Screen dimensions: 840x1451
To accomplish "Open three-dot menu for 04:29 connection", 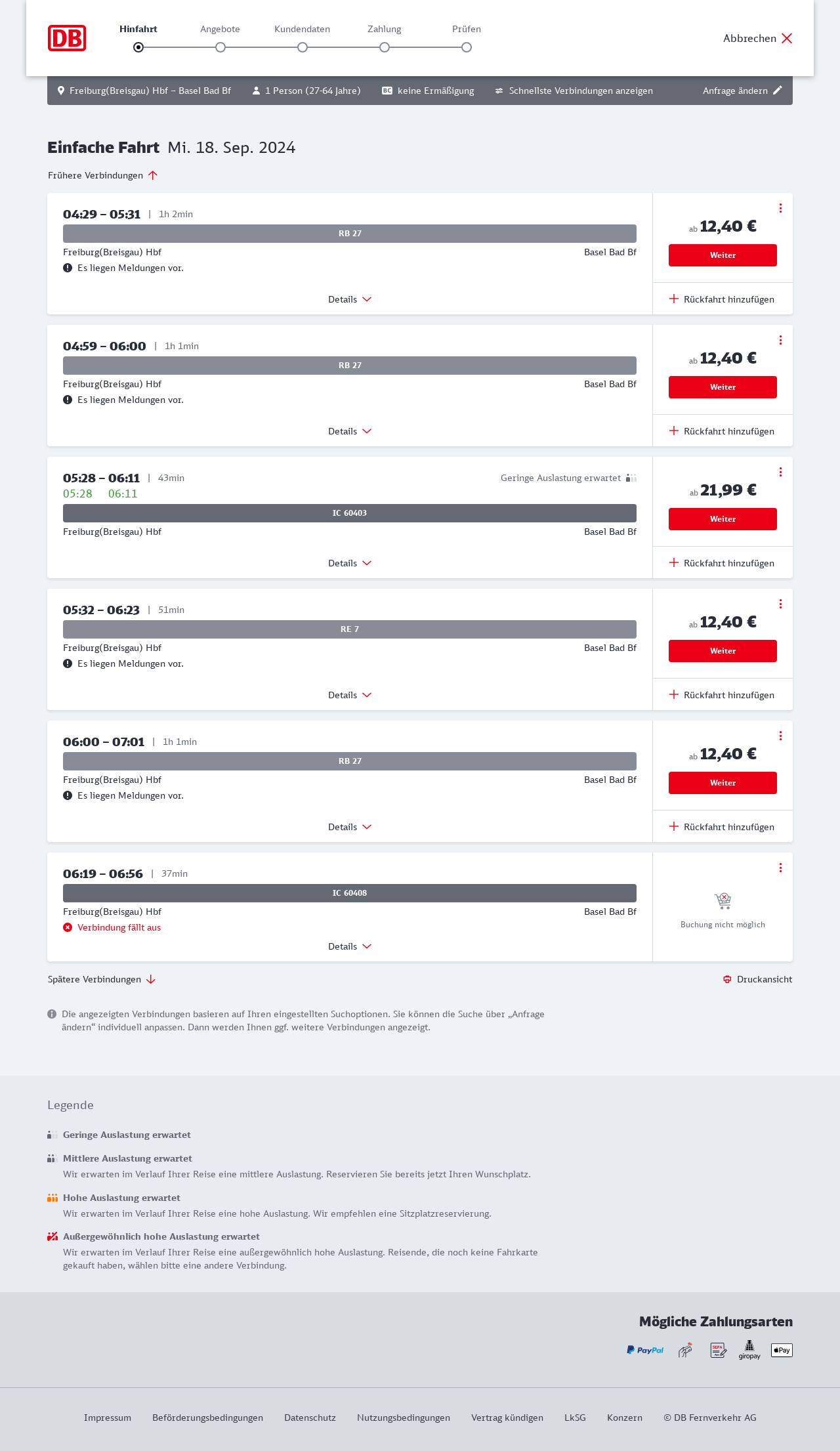I will [780, 208].
